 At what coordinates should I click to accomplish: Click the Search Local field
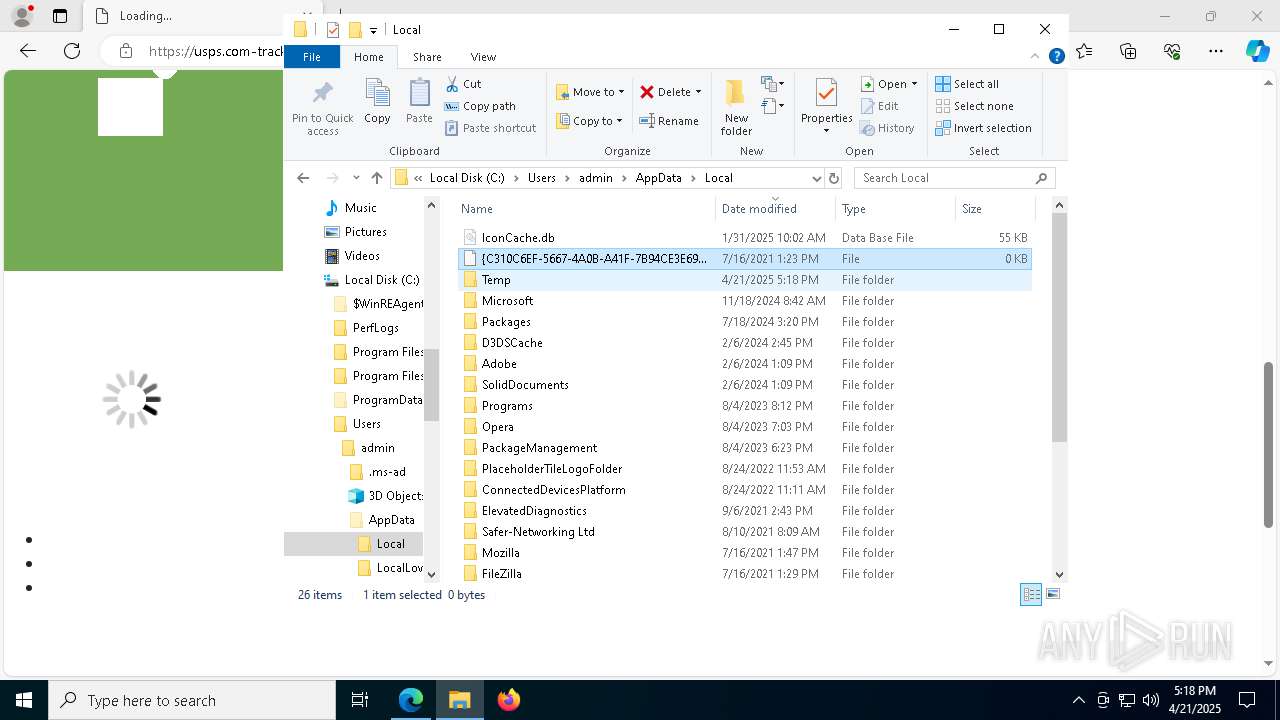(x=954, y=178)
